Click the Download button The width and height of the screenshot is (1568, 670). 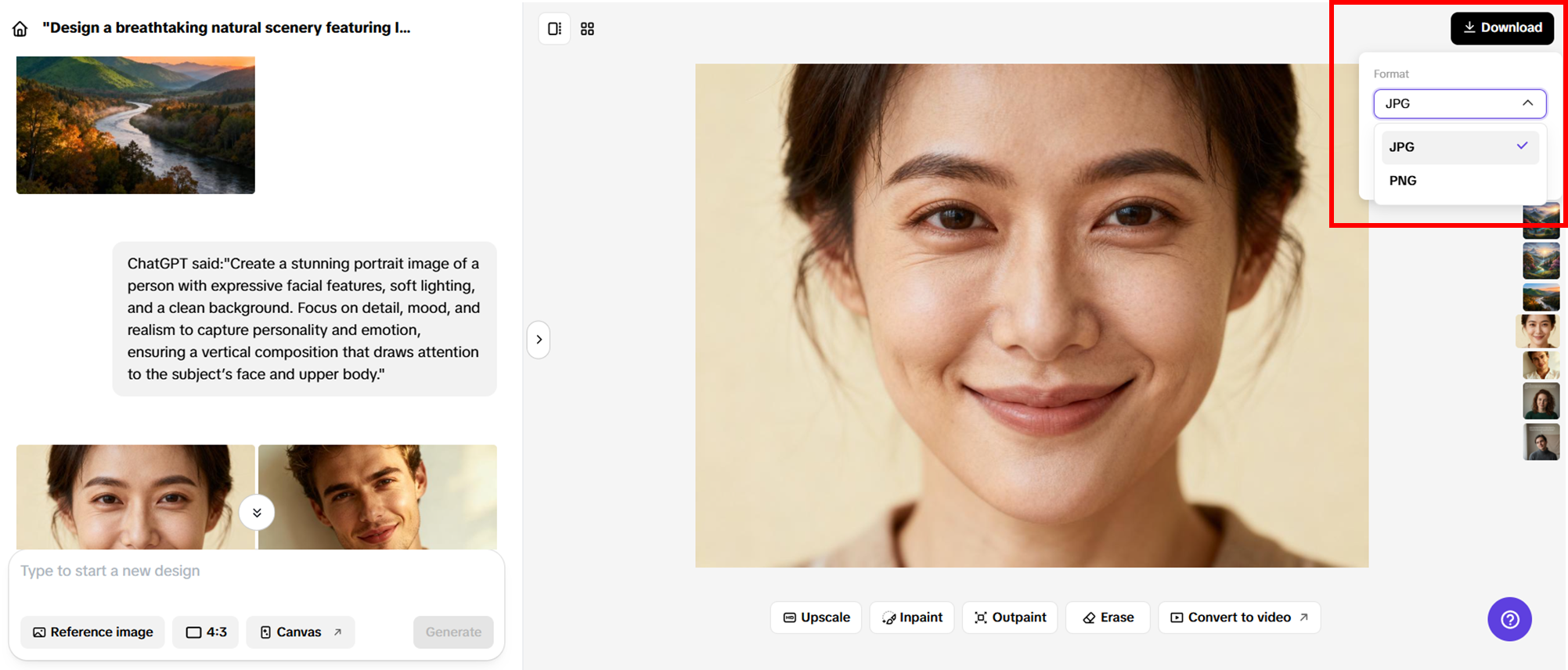point(1501,28)
